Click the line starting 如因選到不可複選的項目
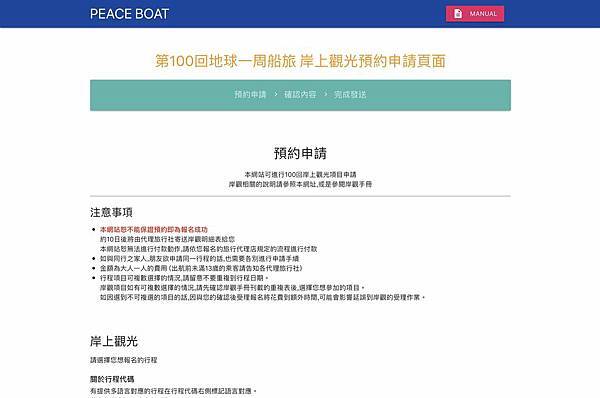Viewport: 600px width, 398px height. coord(262,297)
